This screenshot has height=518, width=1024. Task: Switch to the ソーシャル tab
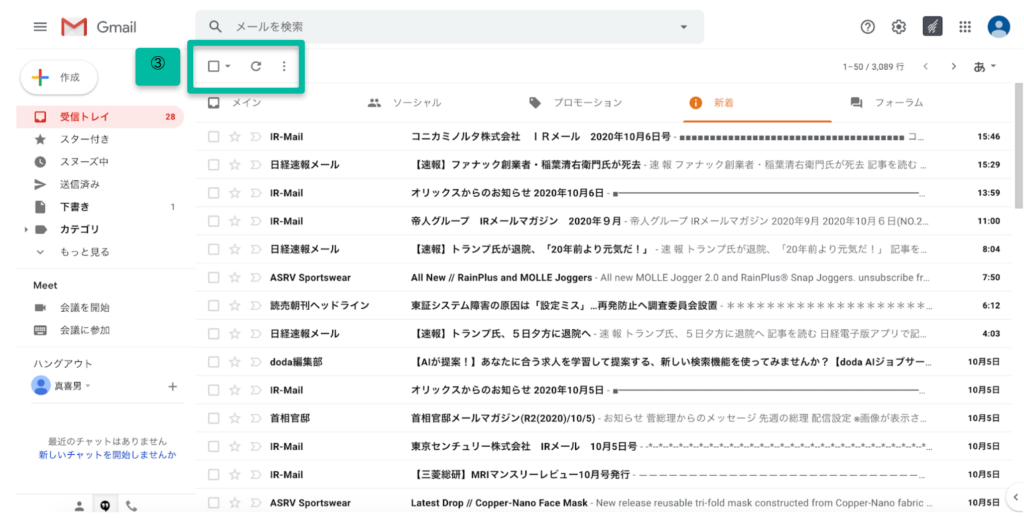point(404,103)
